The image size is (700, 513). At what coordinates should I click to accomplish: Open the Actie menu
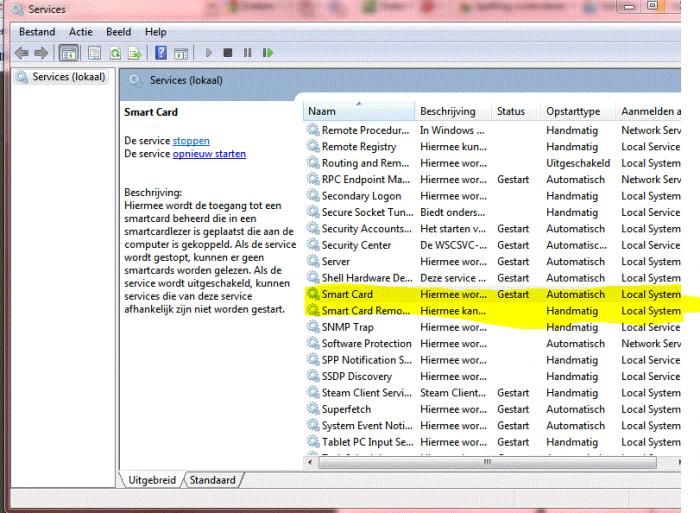point(81,32)
